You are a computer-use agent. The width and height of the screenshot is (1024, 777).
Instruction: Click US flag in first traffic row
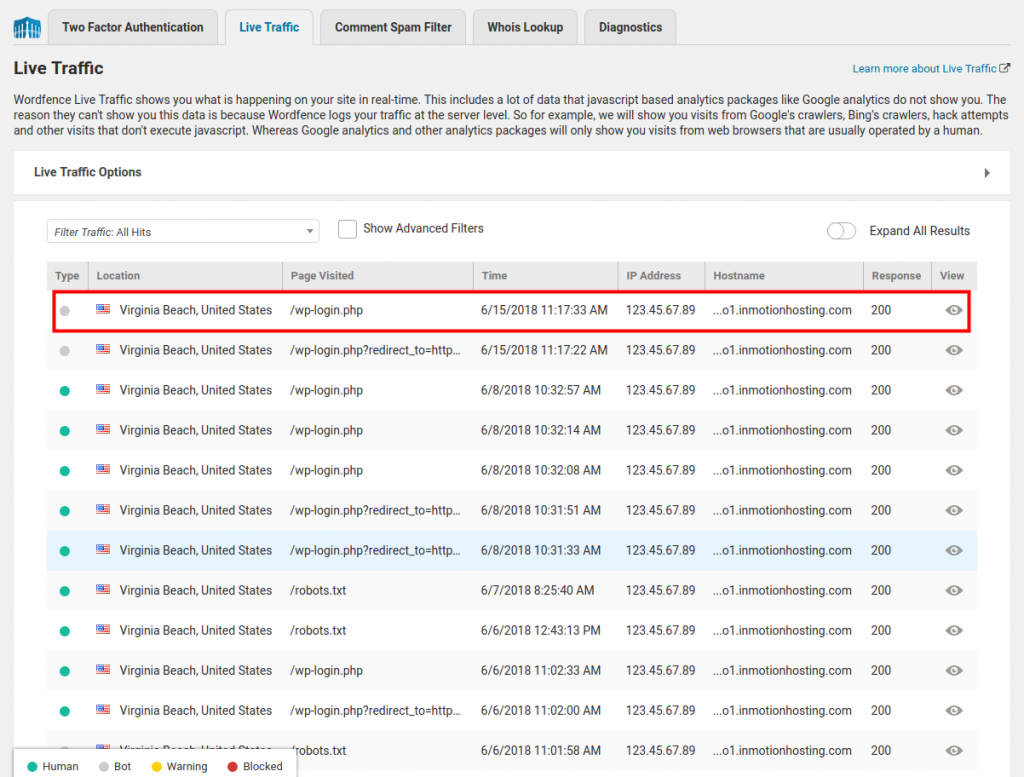click(x=103, y=310)
